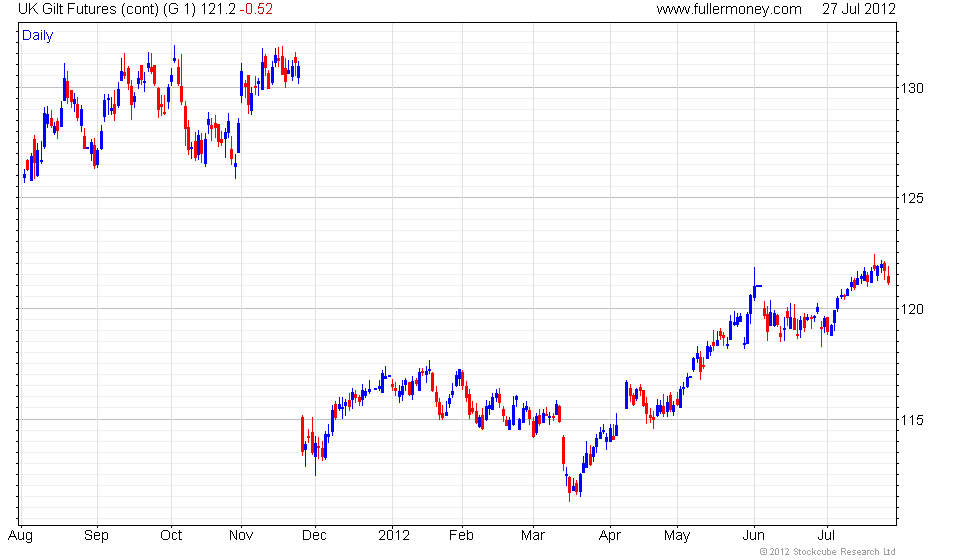Click the Mar axis label
The height and width of the screenshot is (560, 980).
pyautogui.click(x=532, y=536)
